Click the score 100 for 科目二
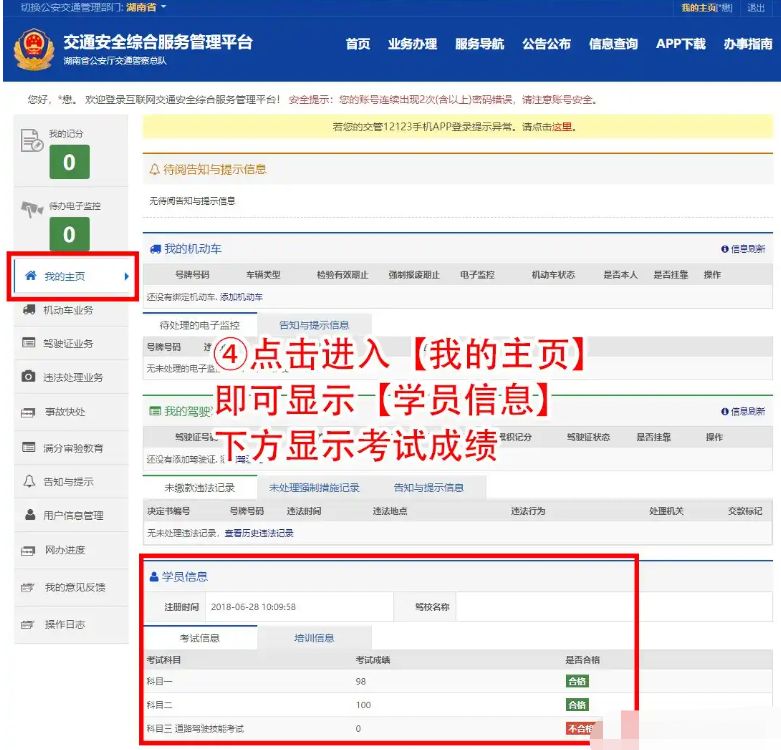Screen dimensions: 781x750 363,705
